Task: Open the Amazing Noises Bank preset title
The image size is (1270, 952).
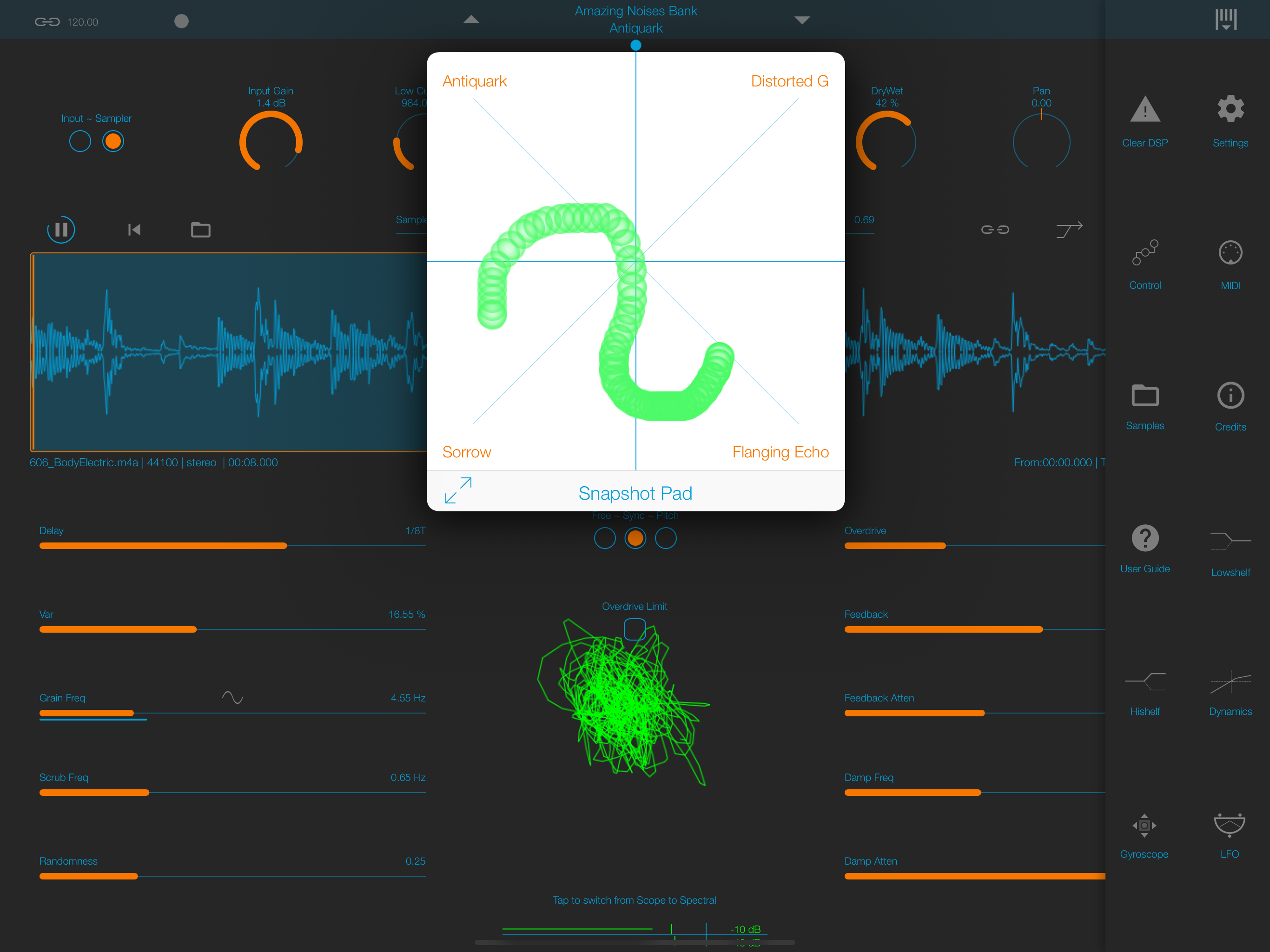Action: 635,11
